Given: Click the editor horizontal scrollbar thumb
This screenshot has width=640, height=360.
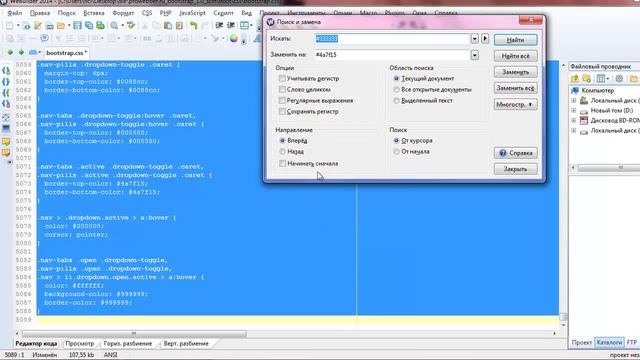Looking at the screenshot, I should (134, 333).
